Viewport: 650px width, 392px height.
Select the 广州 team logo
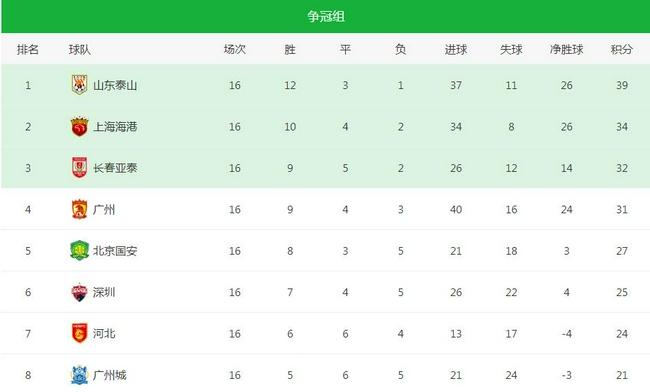pos(79,209)
